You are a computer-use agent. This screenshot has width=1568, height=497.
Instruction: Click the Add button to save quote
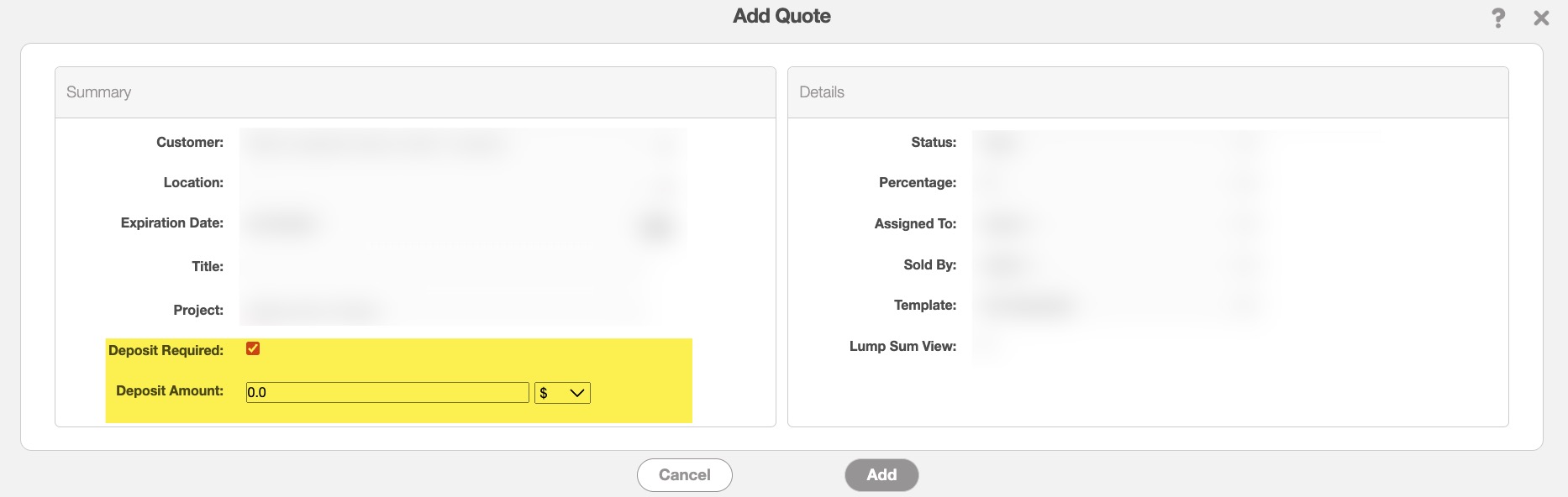point(881,474)
